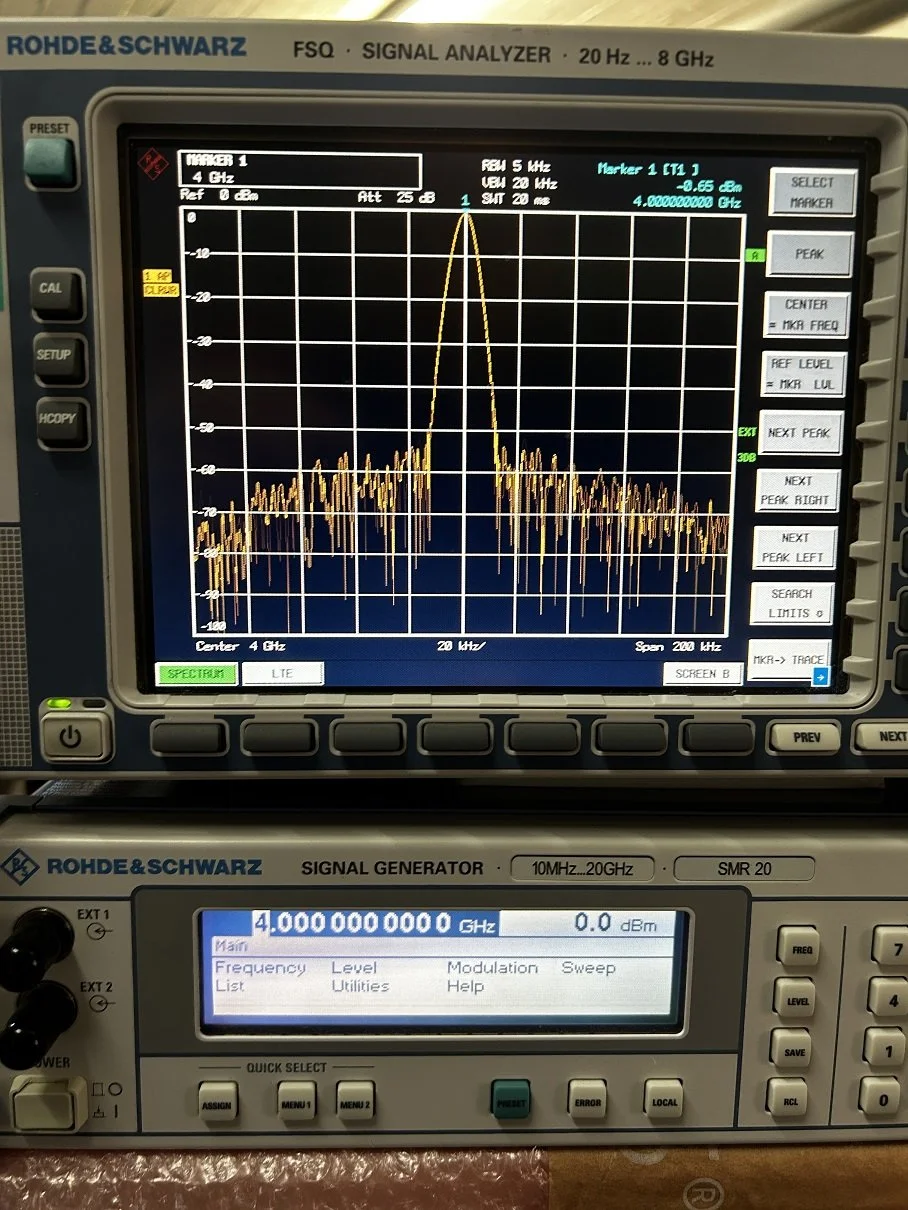Screen dimensions: 908x1210
Task: Tap numeric key 1 on the generator keypad
Action: click(x=884, y=1048)
